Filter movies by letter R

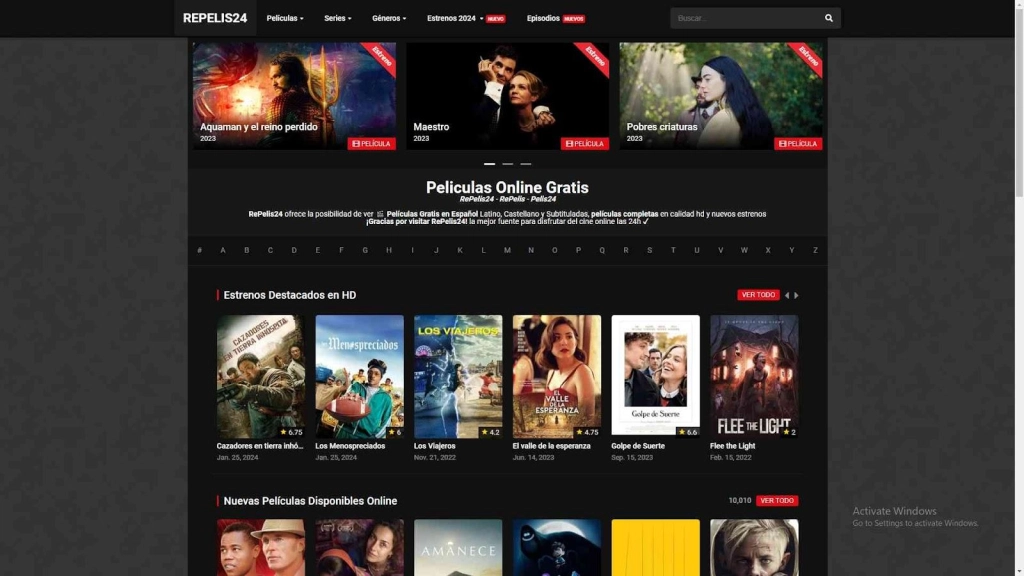(626, 250)
